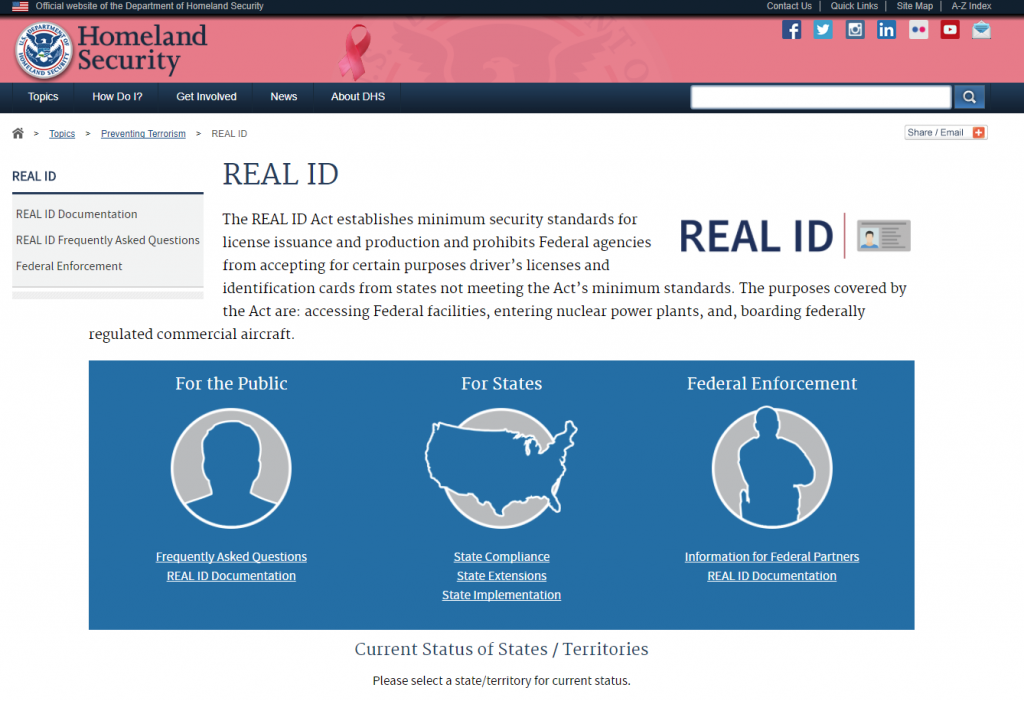Click the Homeland Security seal logo
The width and height of the screenshot is (1024, 701).
(44, 50)
